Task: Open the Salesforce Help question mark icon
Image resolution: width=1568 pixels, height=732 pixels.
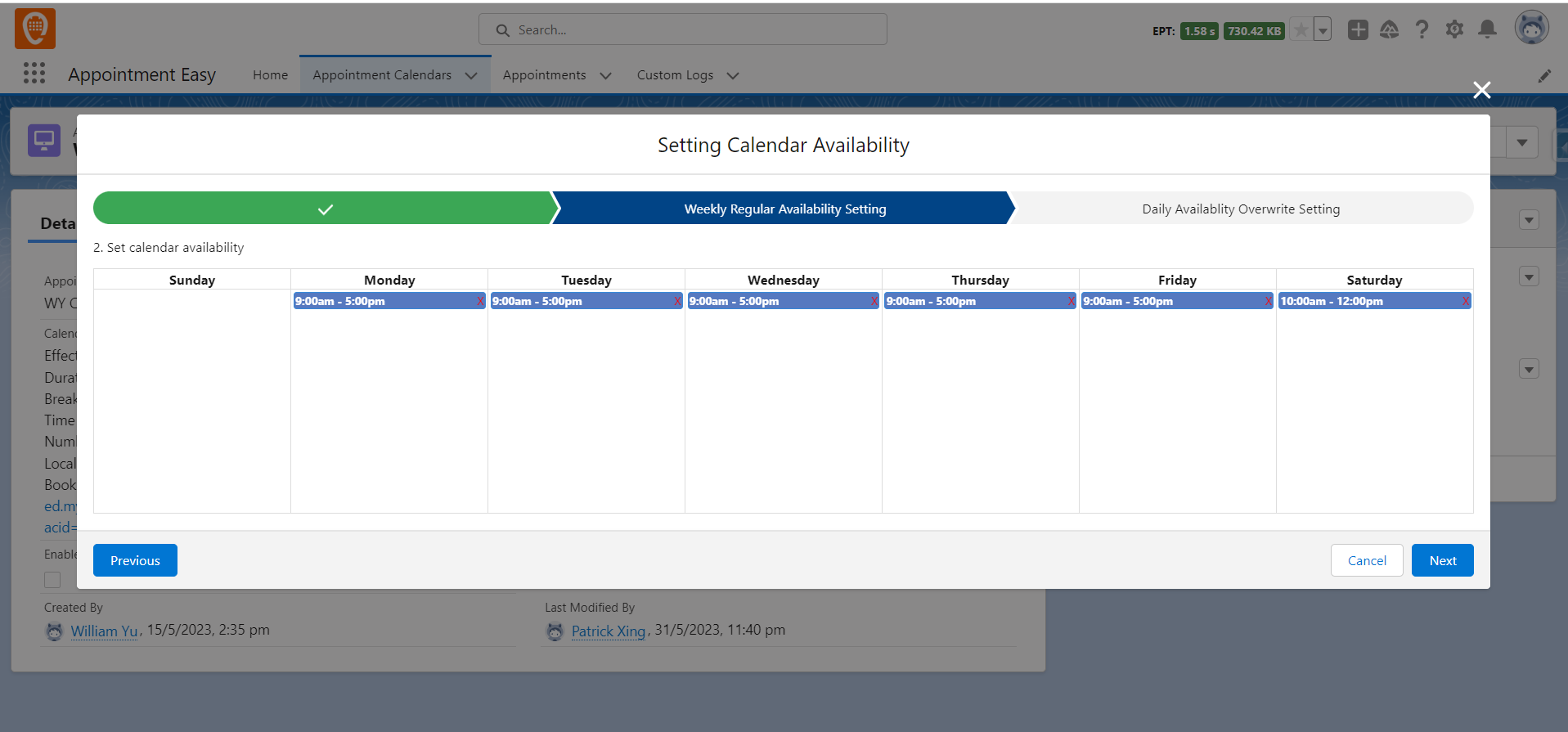Action: (1422, 30)
